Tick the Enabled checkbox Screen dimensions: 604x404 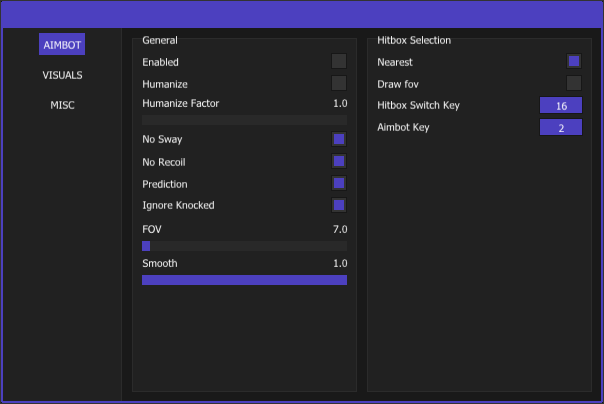339,62
